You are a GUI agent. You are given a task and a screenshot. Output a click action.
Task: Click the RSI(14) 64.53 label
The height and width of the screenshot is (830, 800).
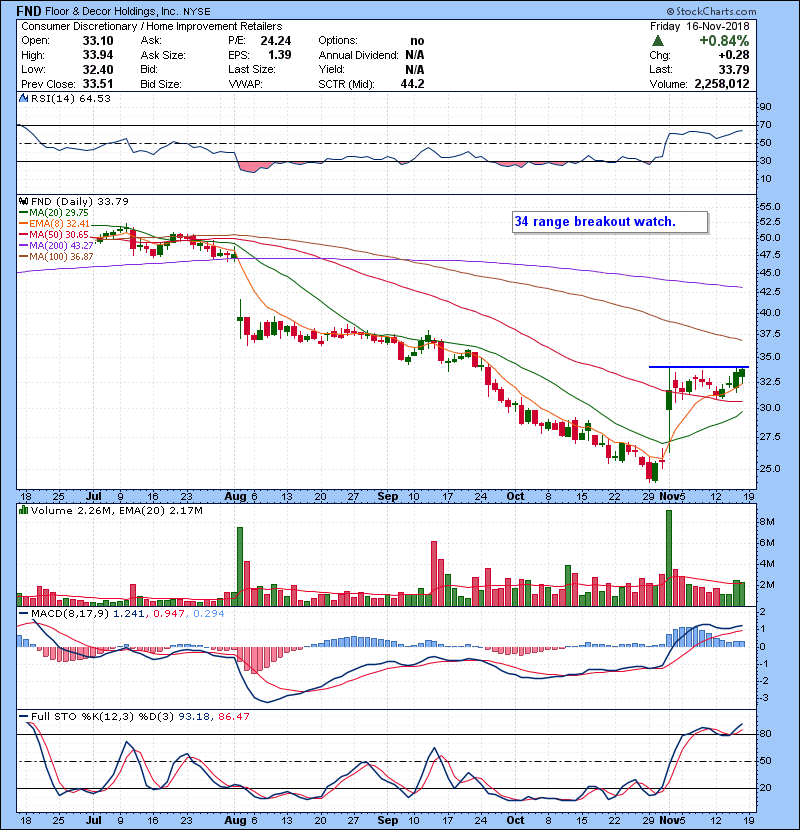click(x=71, y=98)
